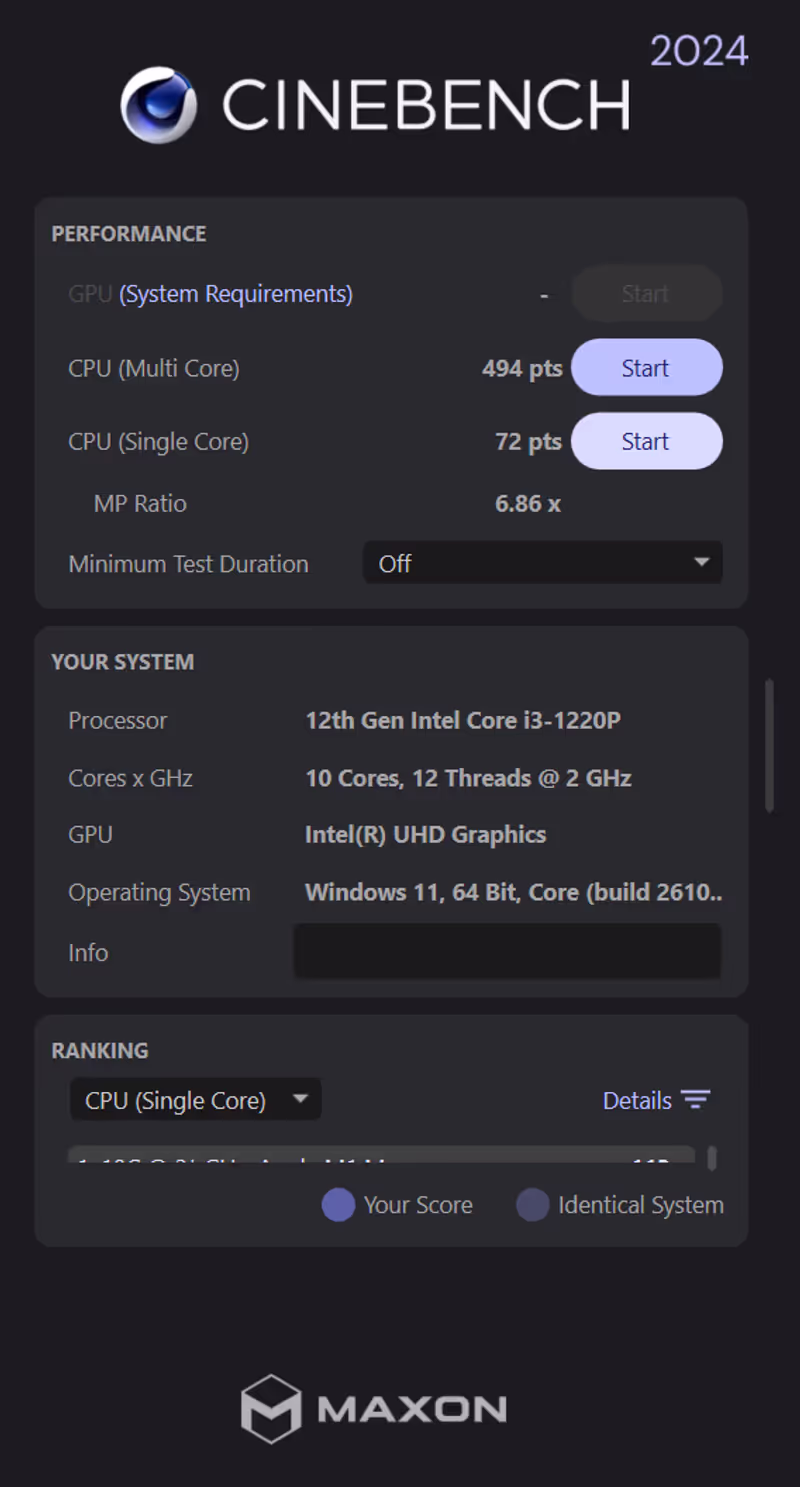Click the CINEBENCH title text

pos(426,105)
